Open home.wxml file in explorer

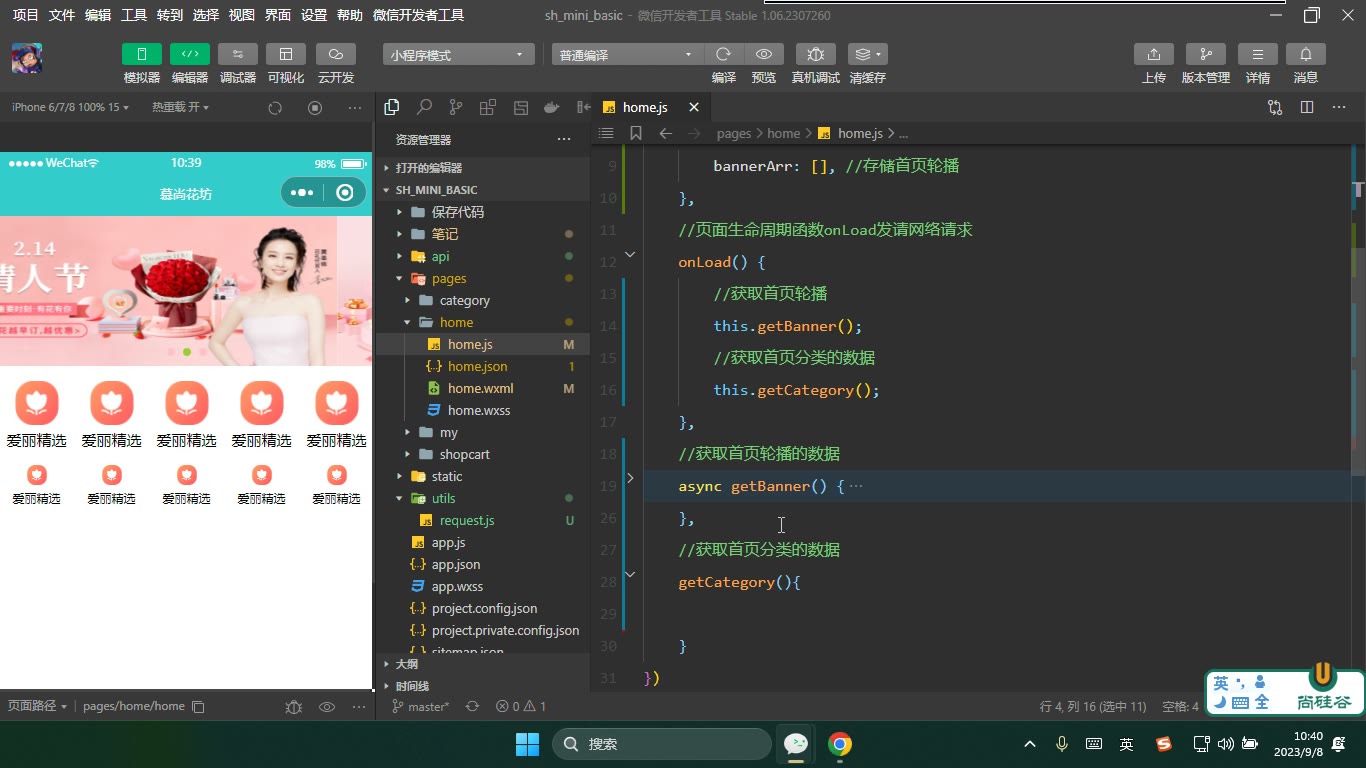(x=482, y=388)
